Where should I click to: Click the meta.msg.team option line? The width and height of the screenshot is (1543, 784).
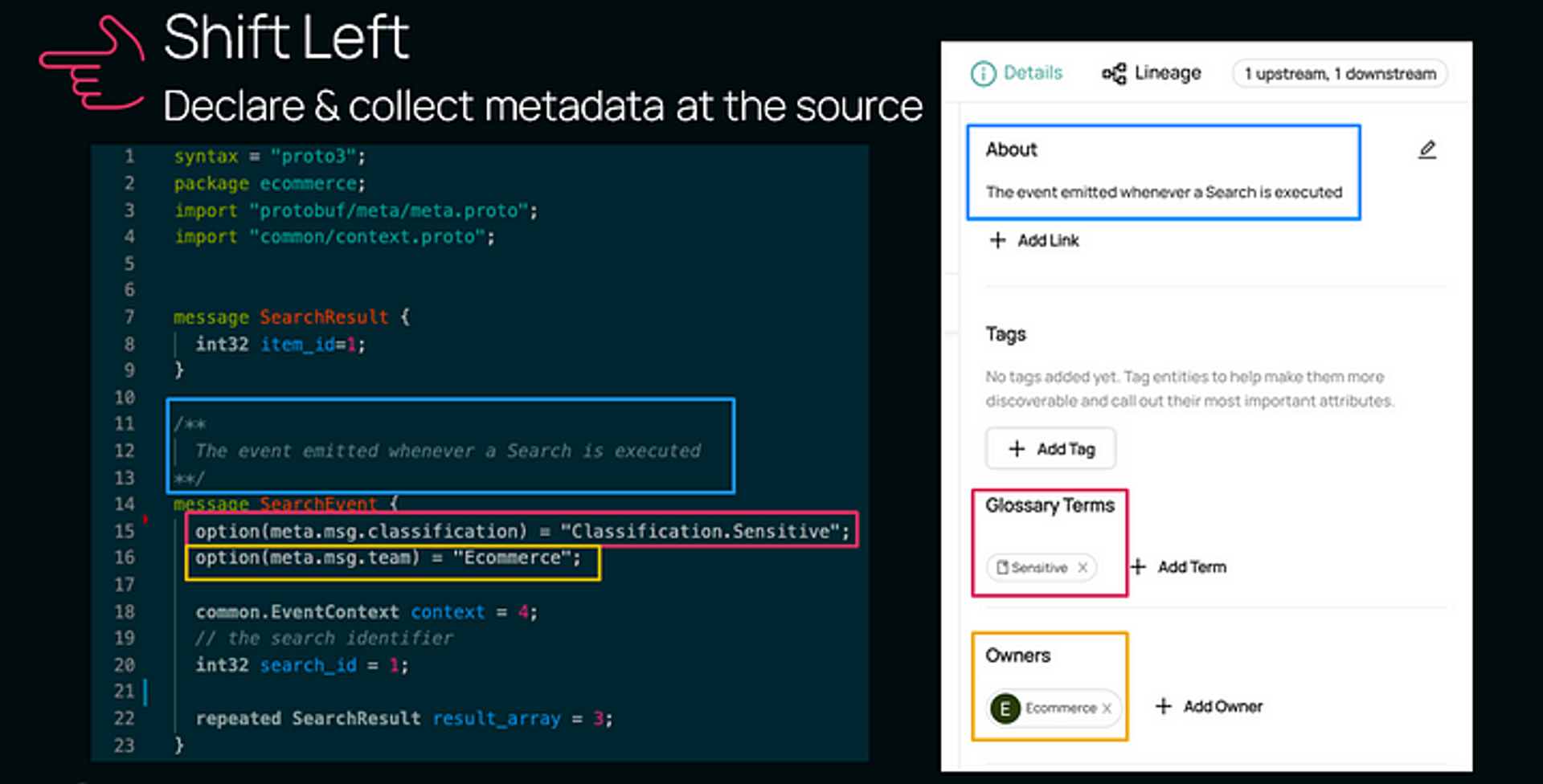point(388,557)
